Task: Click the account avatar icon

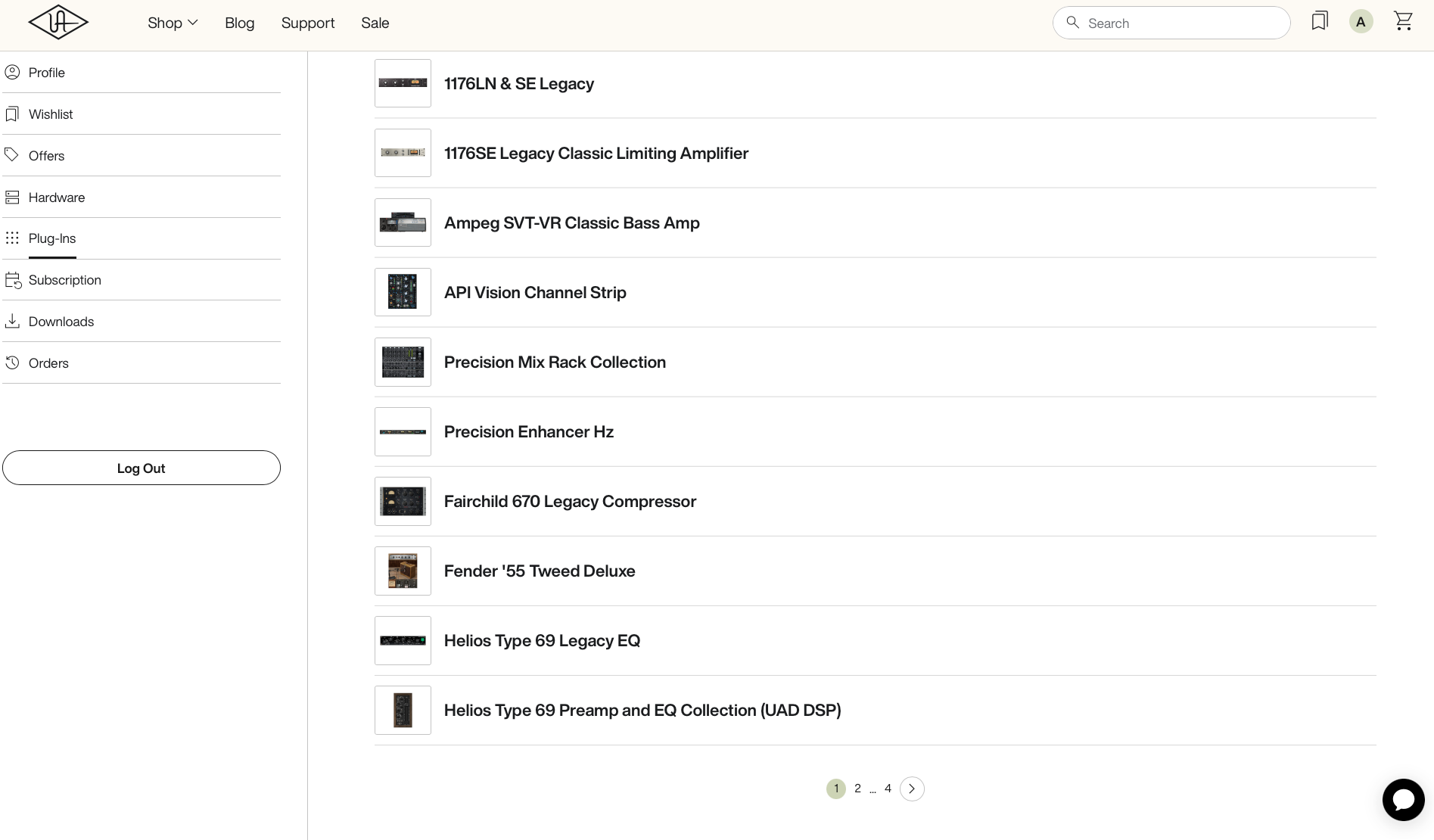Action: coord(1361,22)
